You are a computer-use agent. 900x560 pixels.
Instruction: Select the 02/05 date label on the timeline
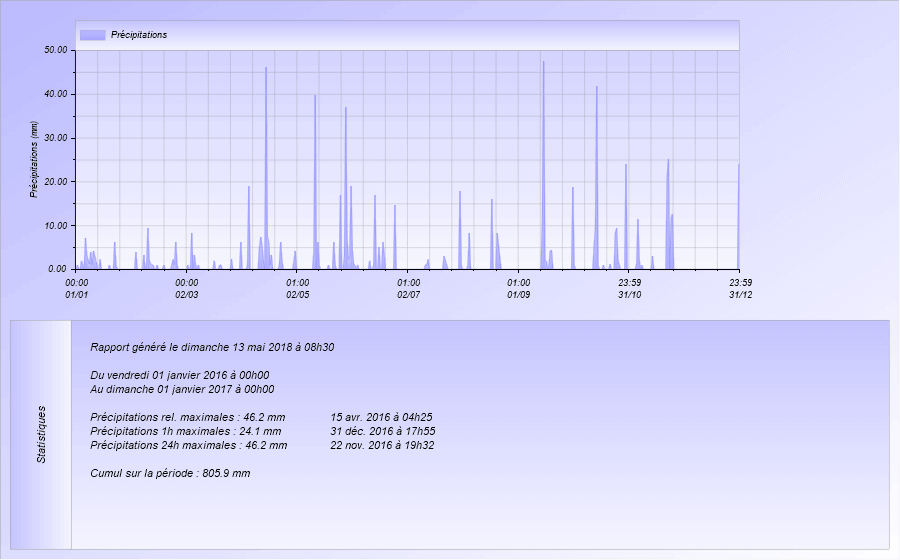pyautogui.click(x=298, y=295)
